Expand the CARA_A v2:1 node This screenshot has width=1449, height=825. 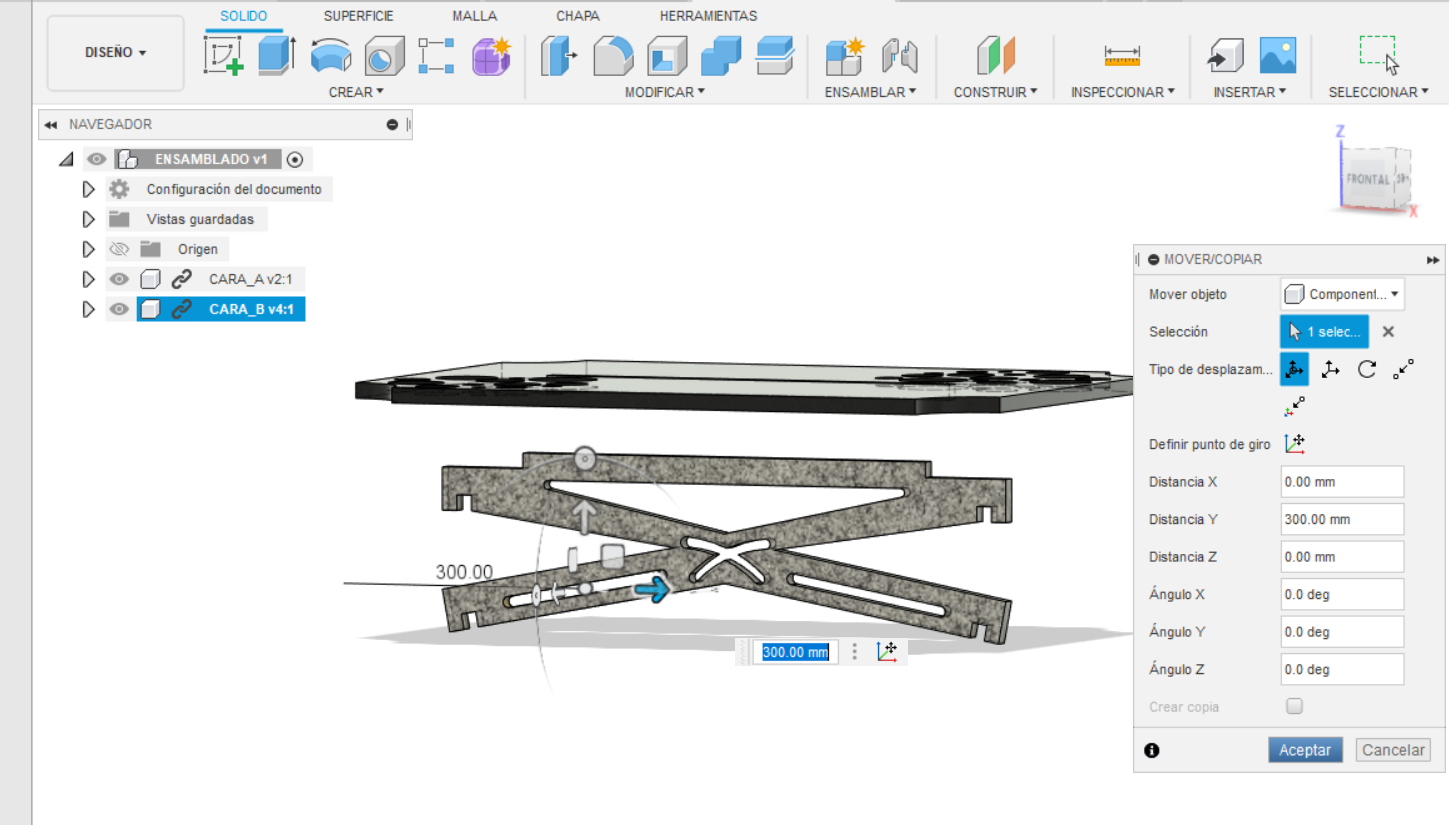pos(88,279)
